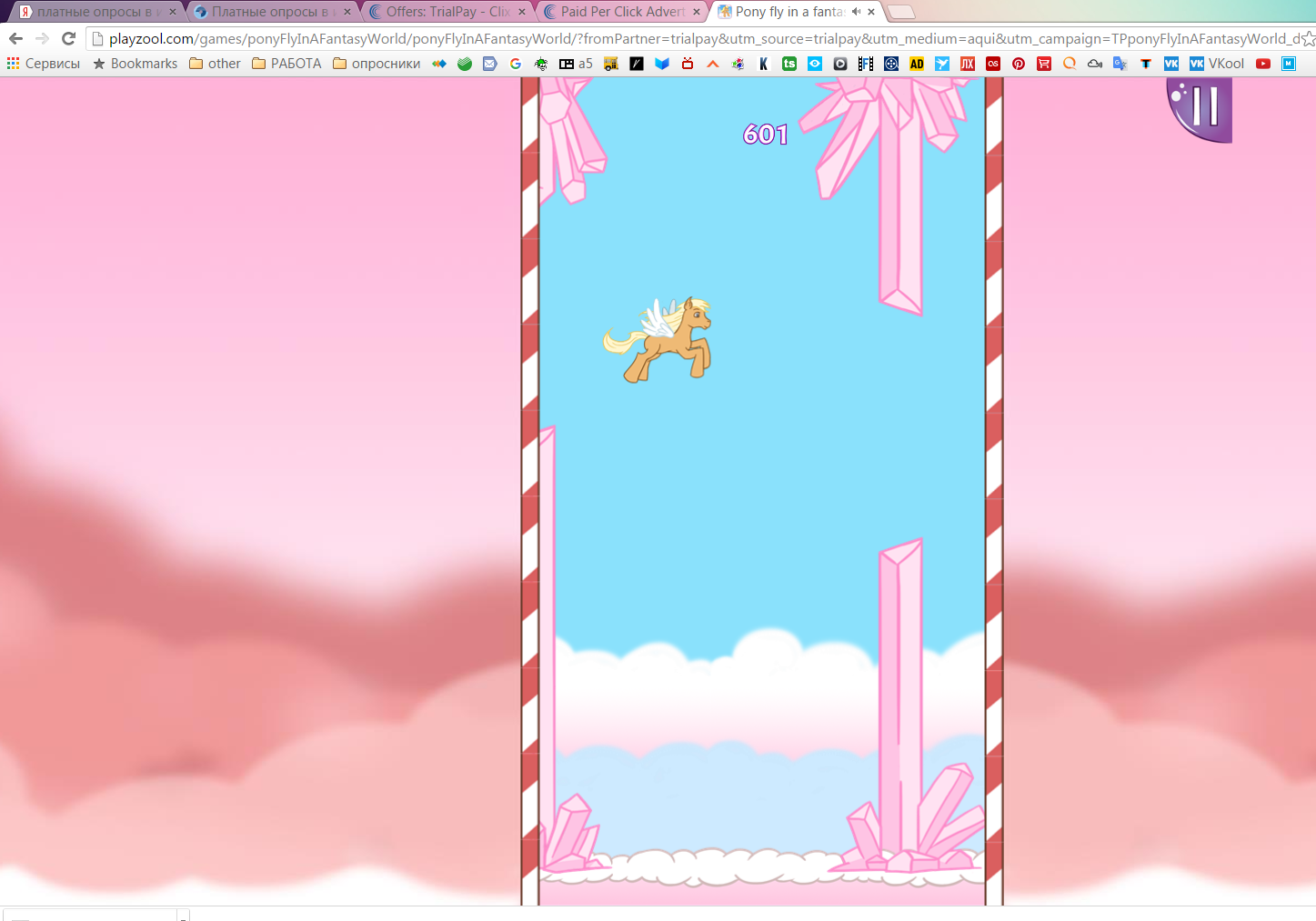Mute the Pony fly tab audio icon
Screen dimensions: 1316x921
point(856,12)
